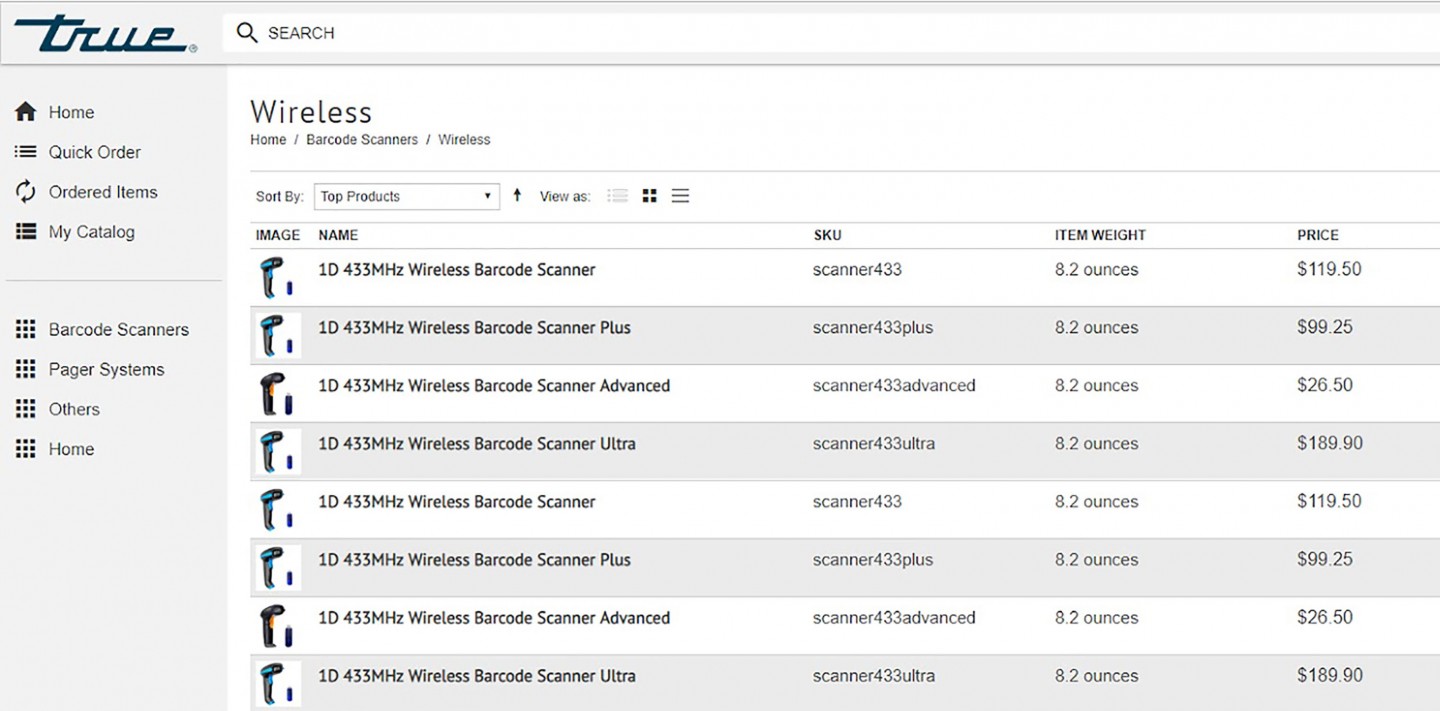
Task: Click Wireless in the breadcrumb trail
Action: tap(464, 139)
